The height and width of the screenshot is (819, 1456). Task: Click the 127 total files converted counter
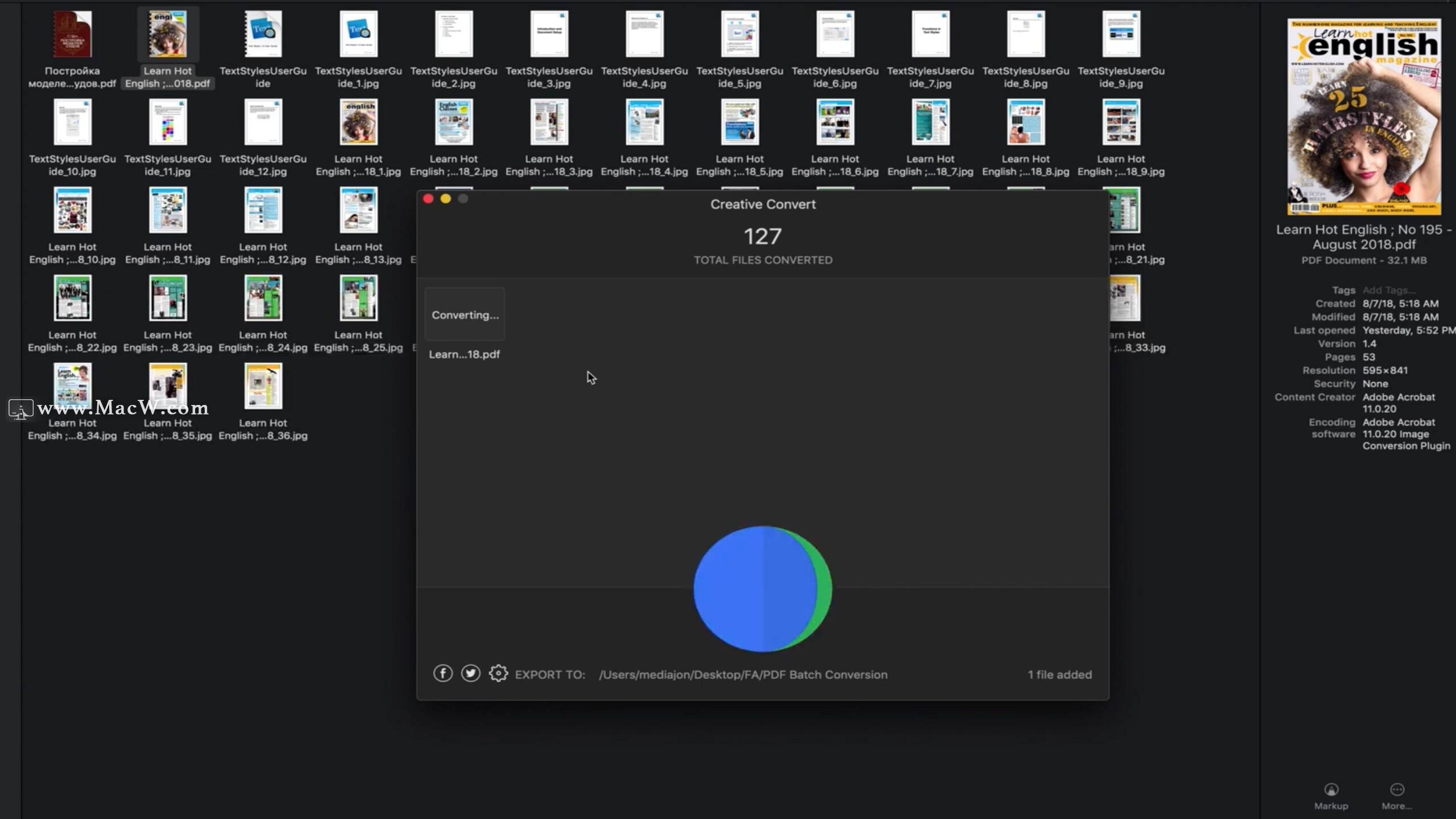(x=763, y=237)
